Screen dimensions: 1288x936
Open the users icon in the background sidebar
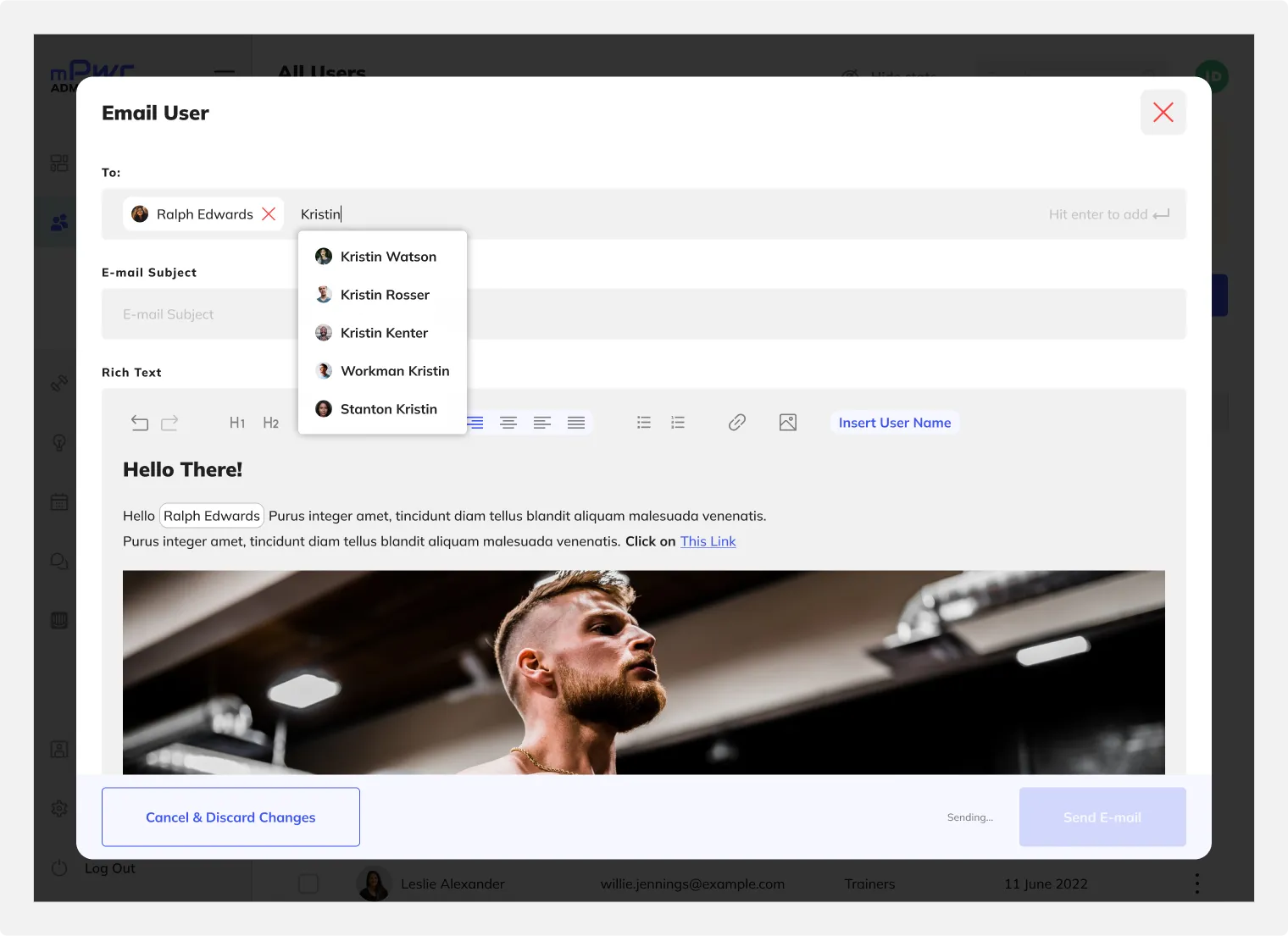coord(59,223)
